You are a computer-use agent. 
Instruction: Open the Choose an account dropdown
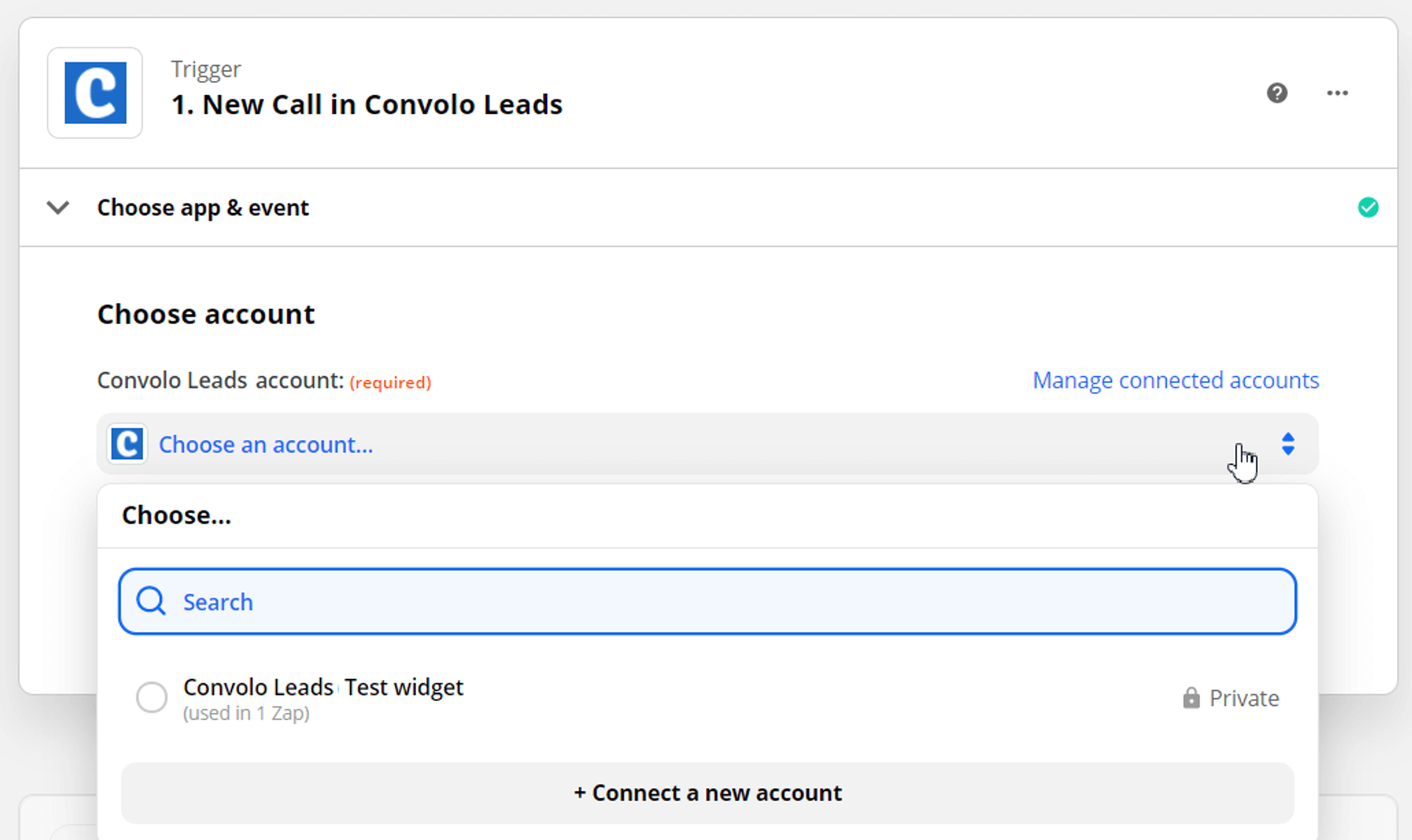tap(707, 444)
